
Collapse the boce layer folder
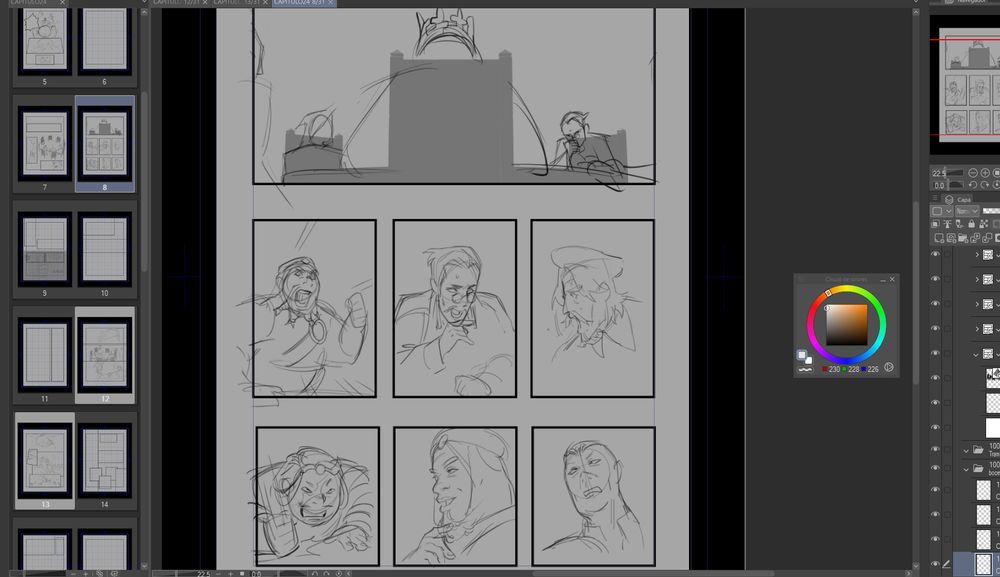[x=966, y=469]
